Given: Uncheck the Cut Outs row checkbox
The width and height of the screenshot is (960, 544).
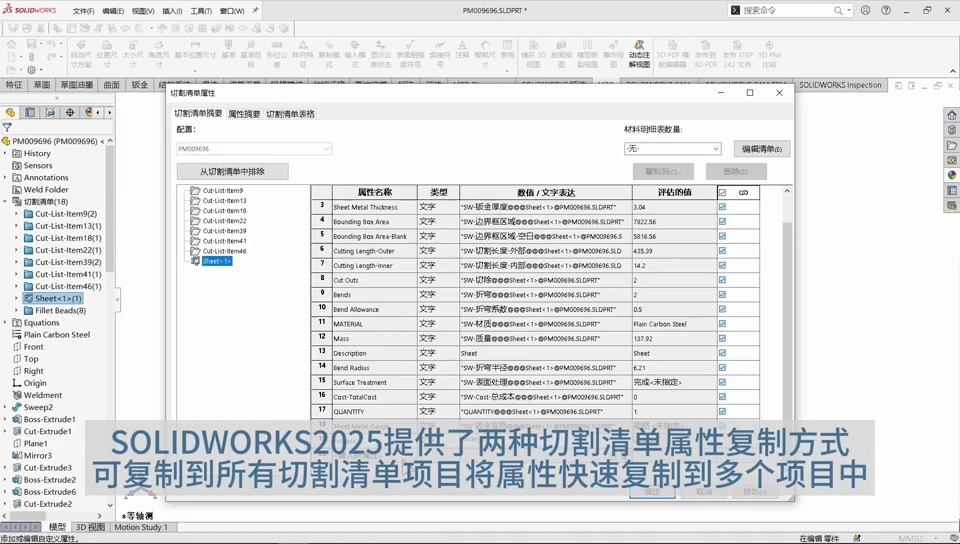Looking at the screenshot, I should coord(722,280).
